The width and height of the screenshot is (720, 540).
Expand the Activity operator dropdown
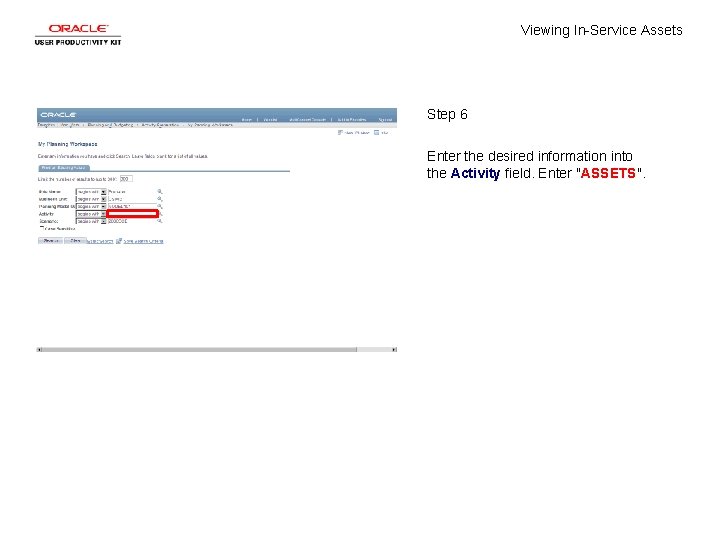coord(91,214)
